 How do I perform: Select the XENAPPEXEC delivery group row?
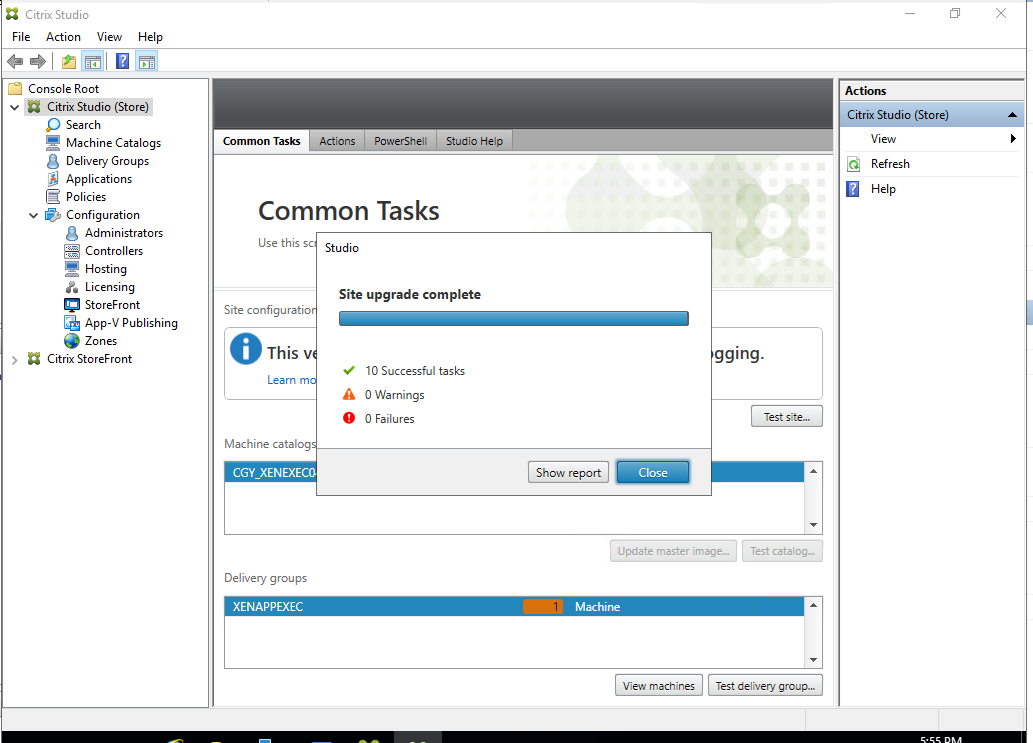[x=514, y=607]
